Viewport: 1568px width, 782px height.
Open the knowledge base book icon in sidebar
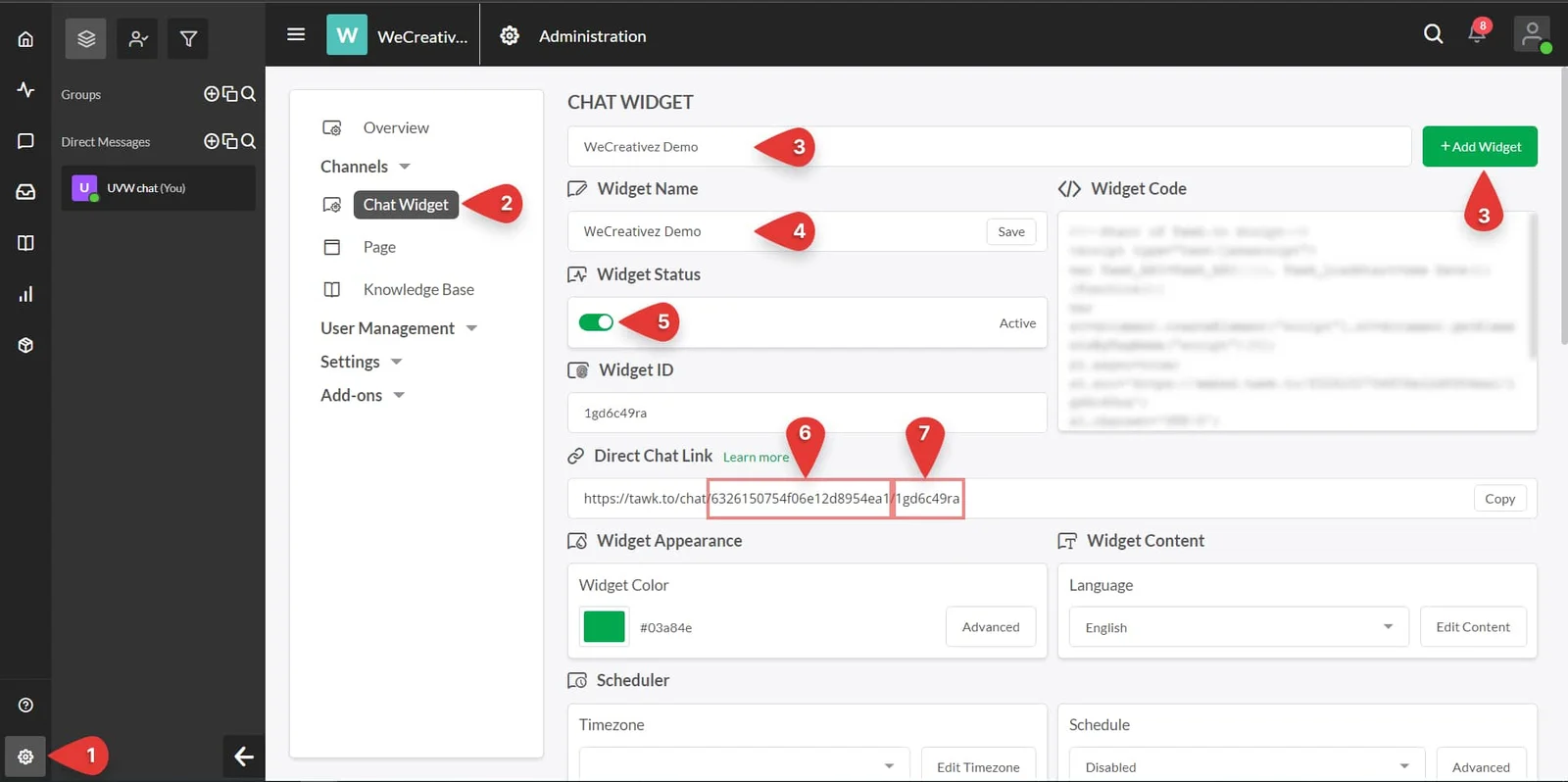click(x=25, y=243)
